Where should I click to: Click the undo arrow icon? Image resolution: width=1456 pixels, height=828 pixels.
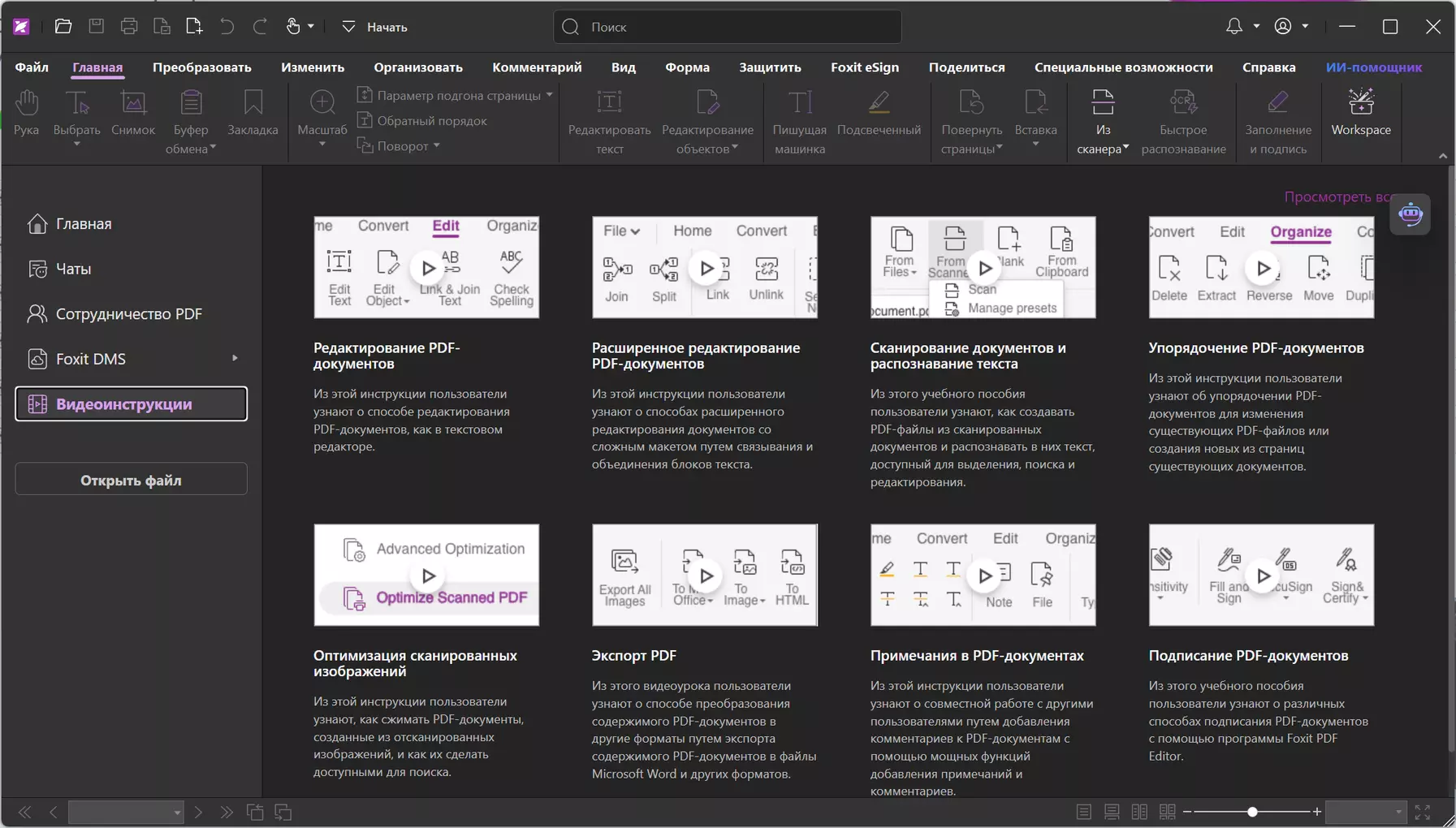[227, 26]
